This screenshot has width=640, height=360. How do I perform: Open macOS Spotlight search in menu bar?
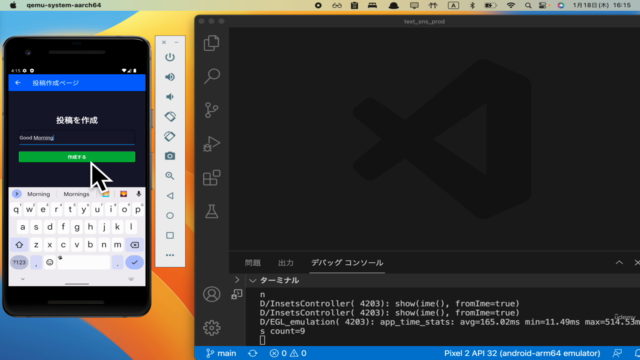(528, 5)
